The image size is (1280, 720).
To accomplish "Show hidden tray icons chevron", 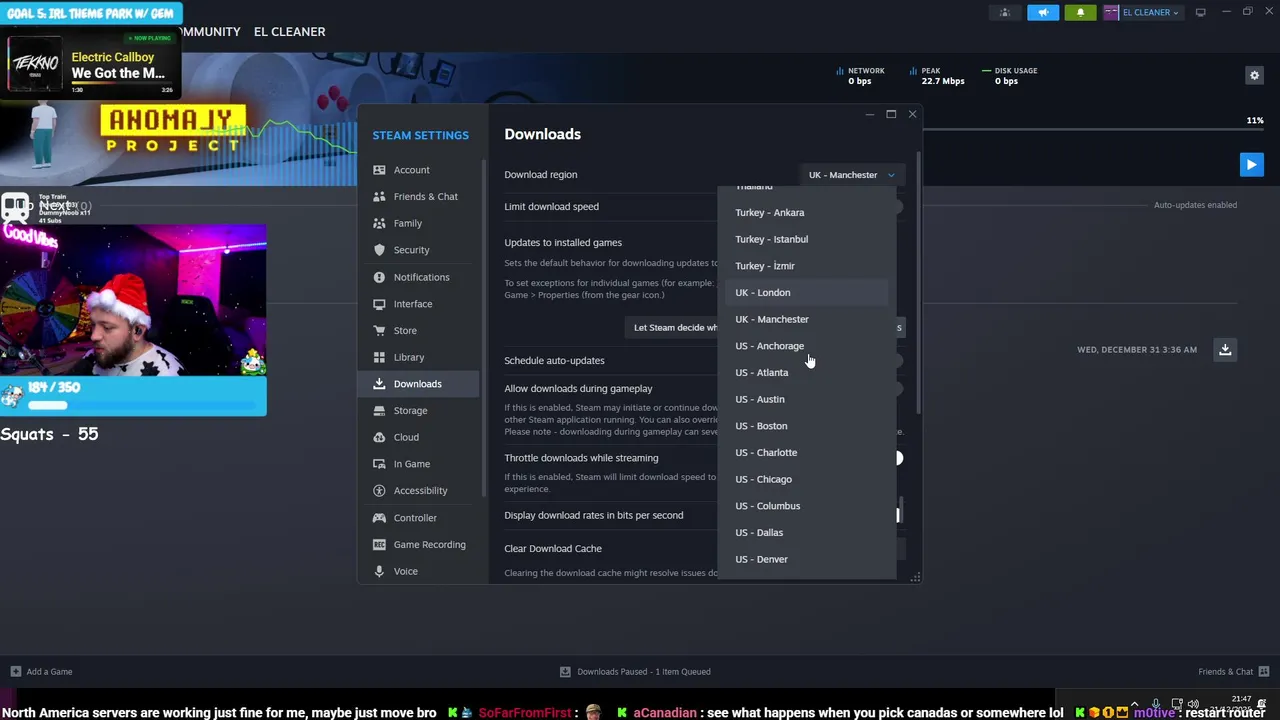I will (x=1134, y=705).
